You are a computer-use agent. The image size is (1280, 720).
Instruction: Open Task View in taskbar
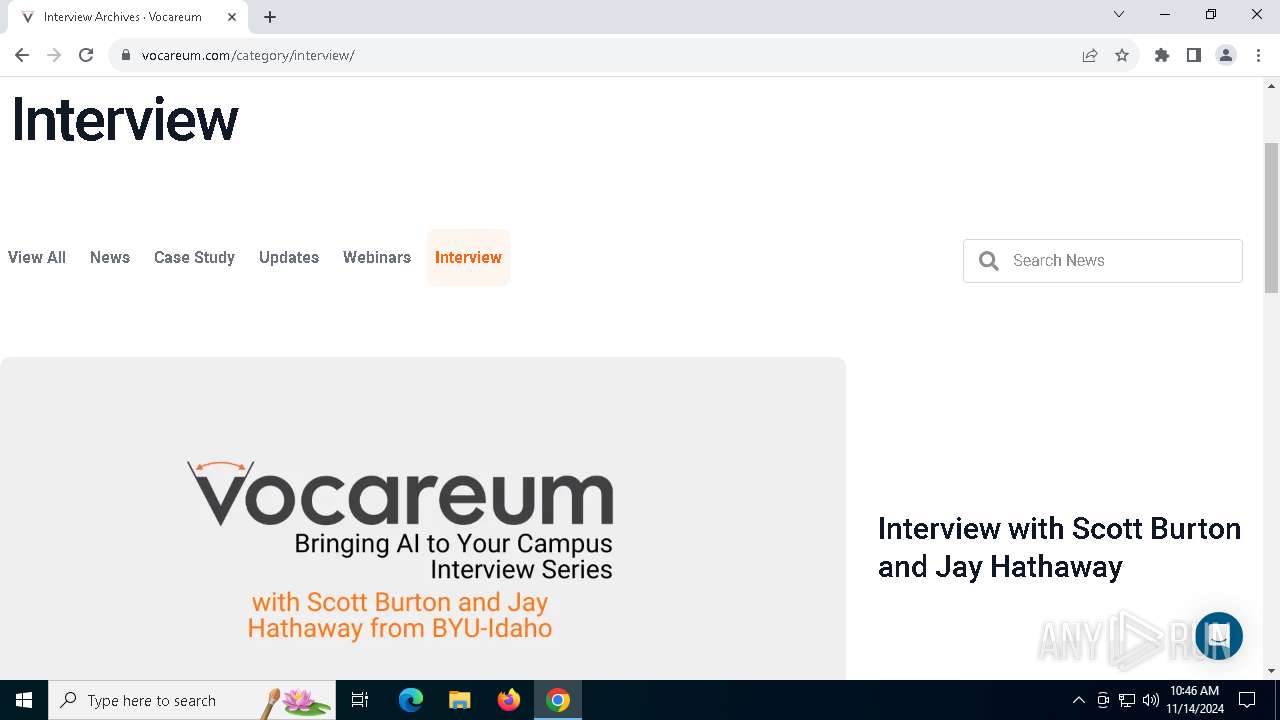360,700
